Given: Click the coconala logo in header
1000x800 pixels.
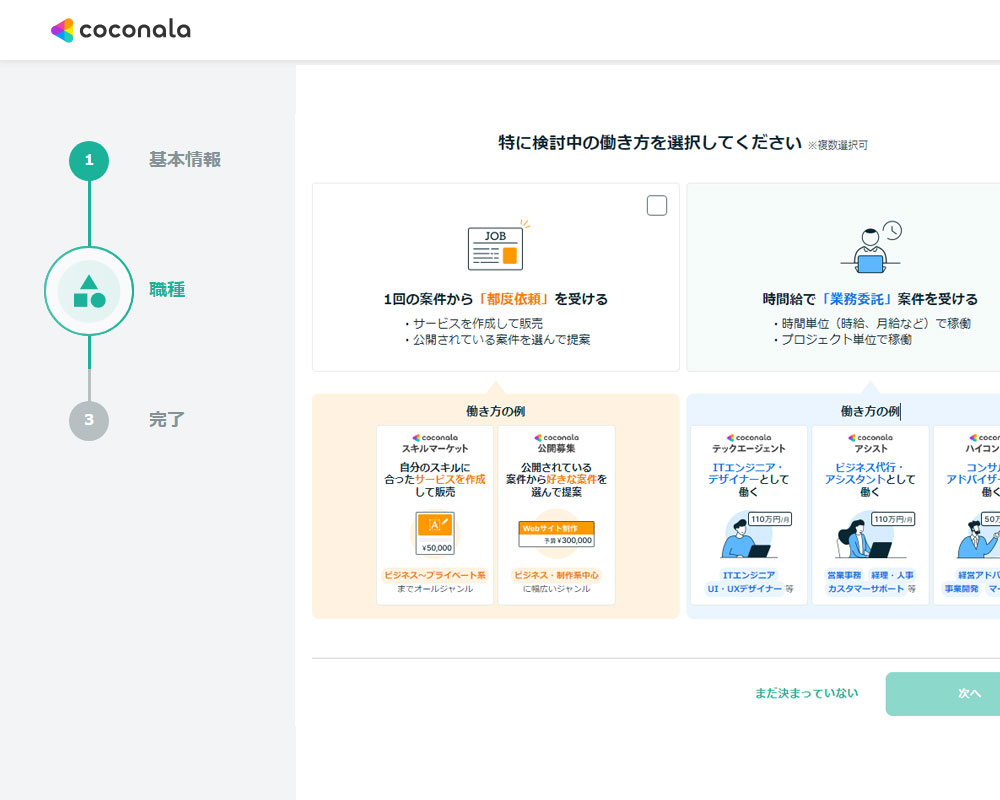Looking at the screenshot, I should (120, 30).
